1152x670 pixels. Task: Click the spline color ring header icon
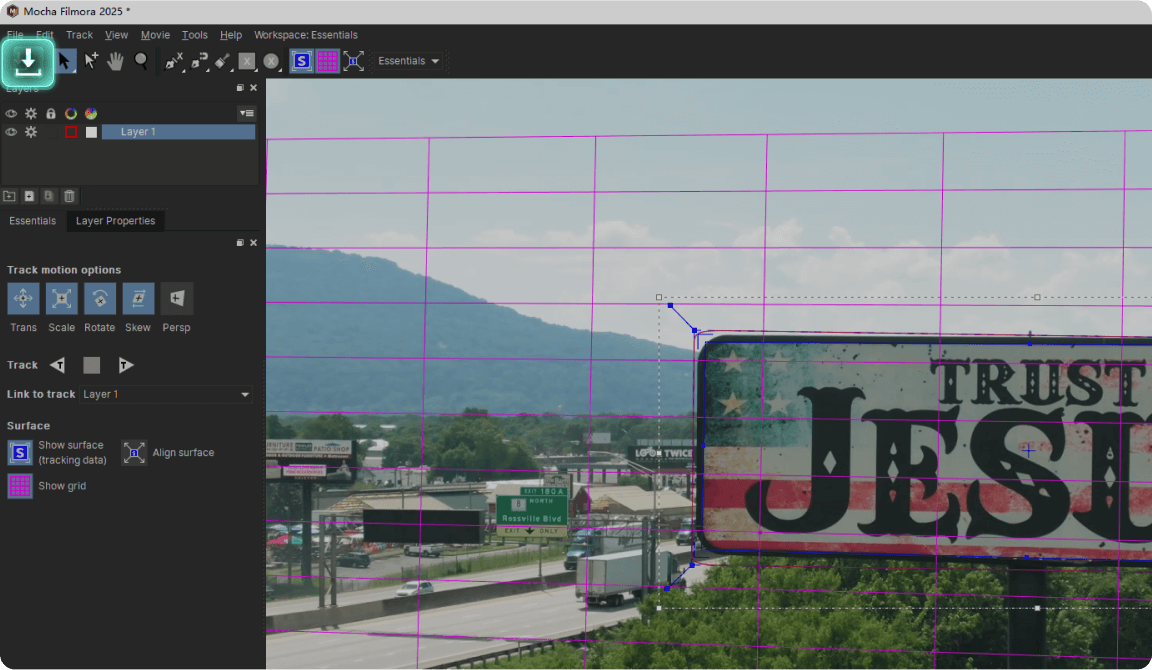(71, 113)
